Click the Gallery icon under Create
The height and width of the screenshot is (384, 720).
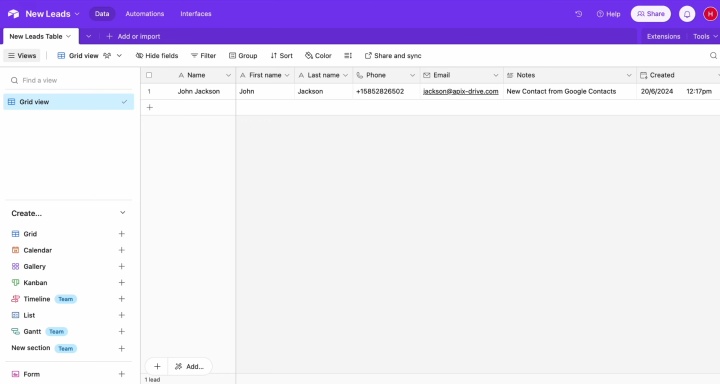pos(15,266)
